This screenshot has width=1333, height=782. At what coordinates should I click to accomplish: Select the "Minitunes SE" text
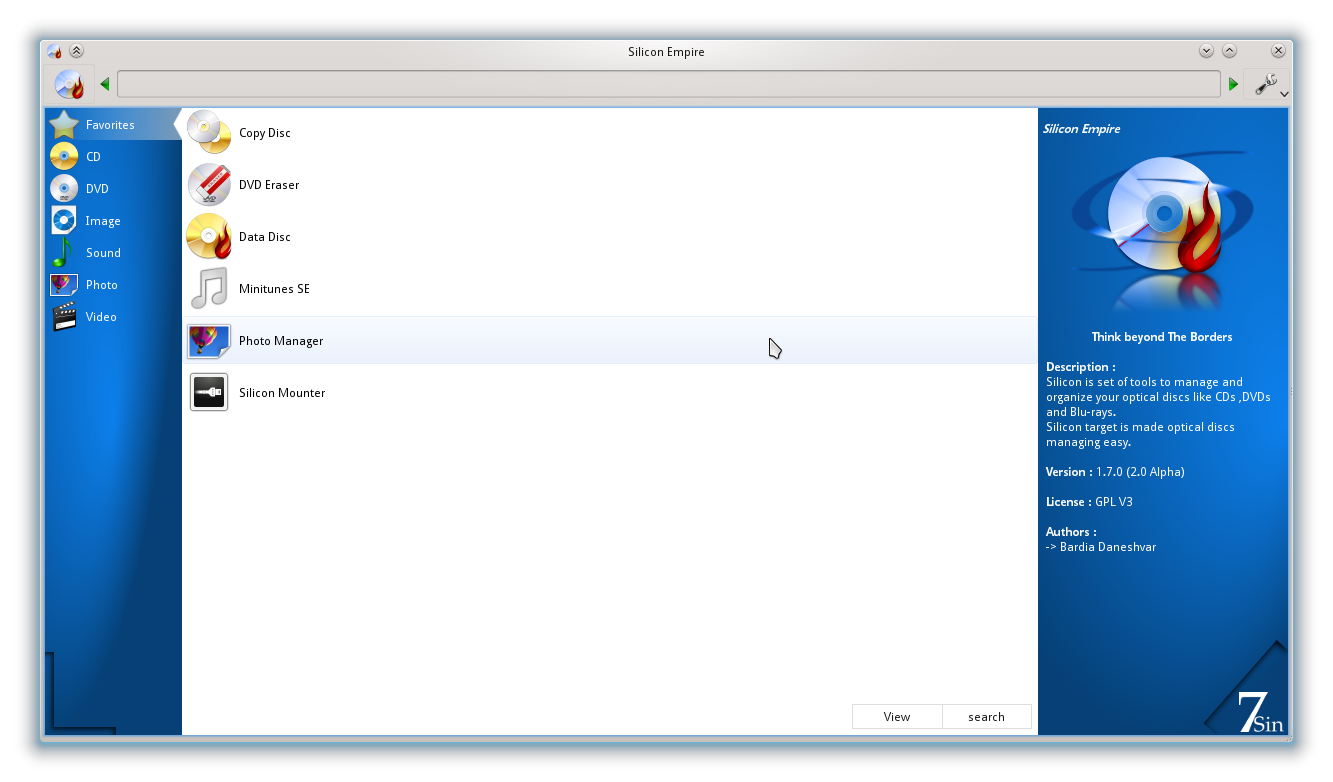click(274, 289)
